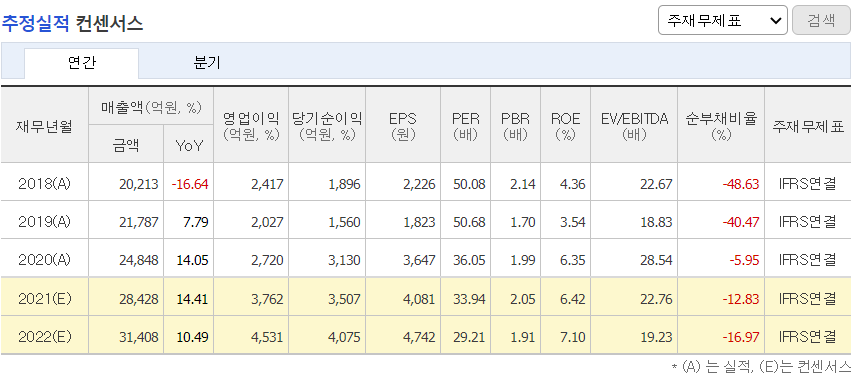This screenshot has width=854, height=378.
Task: Click the 2021 EPS value 4,081
Action: click(x=419, y=298)
